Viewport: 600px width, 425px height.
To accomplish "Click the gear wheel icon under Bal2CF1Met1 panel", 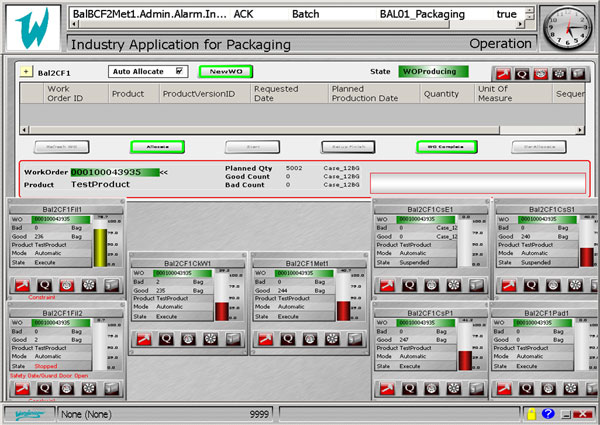I will [330, 339].
